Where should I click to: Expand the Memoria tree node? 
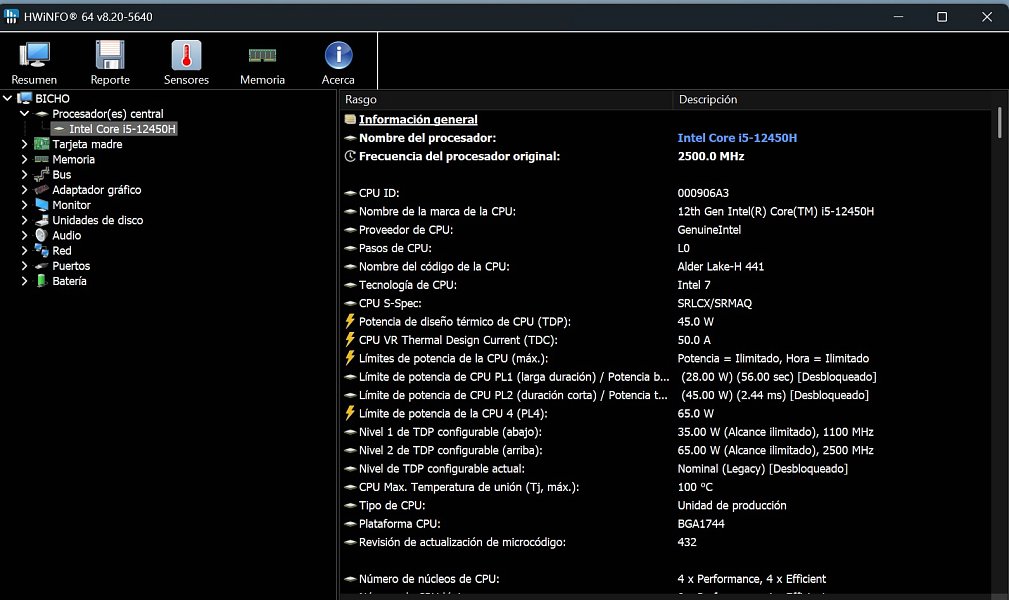24,159
